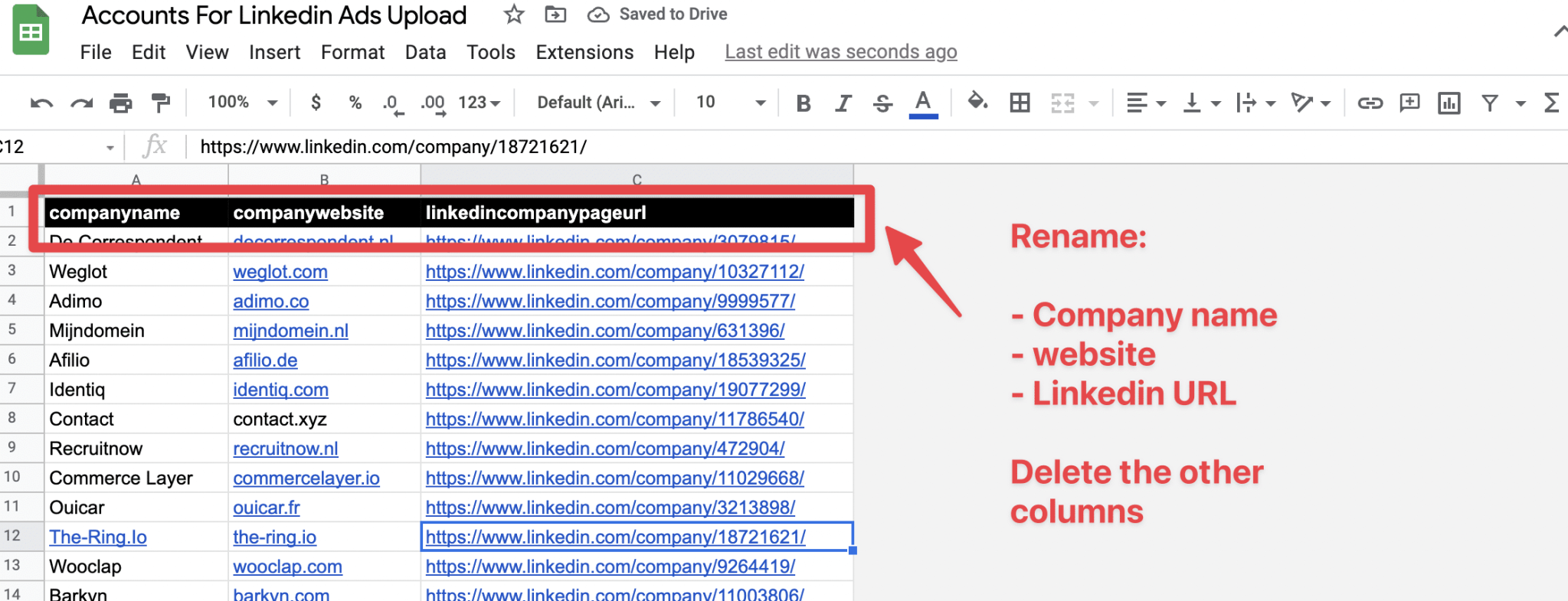Open the Insert menu
This screenshot has width=1568, height=601.
coord(274,52)
